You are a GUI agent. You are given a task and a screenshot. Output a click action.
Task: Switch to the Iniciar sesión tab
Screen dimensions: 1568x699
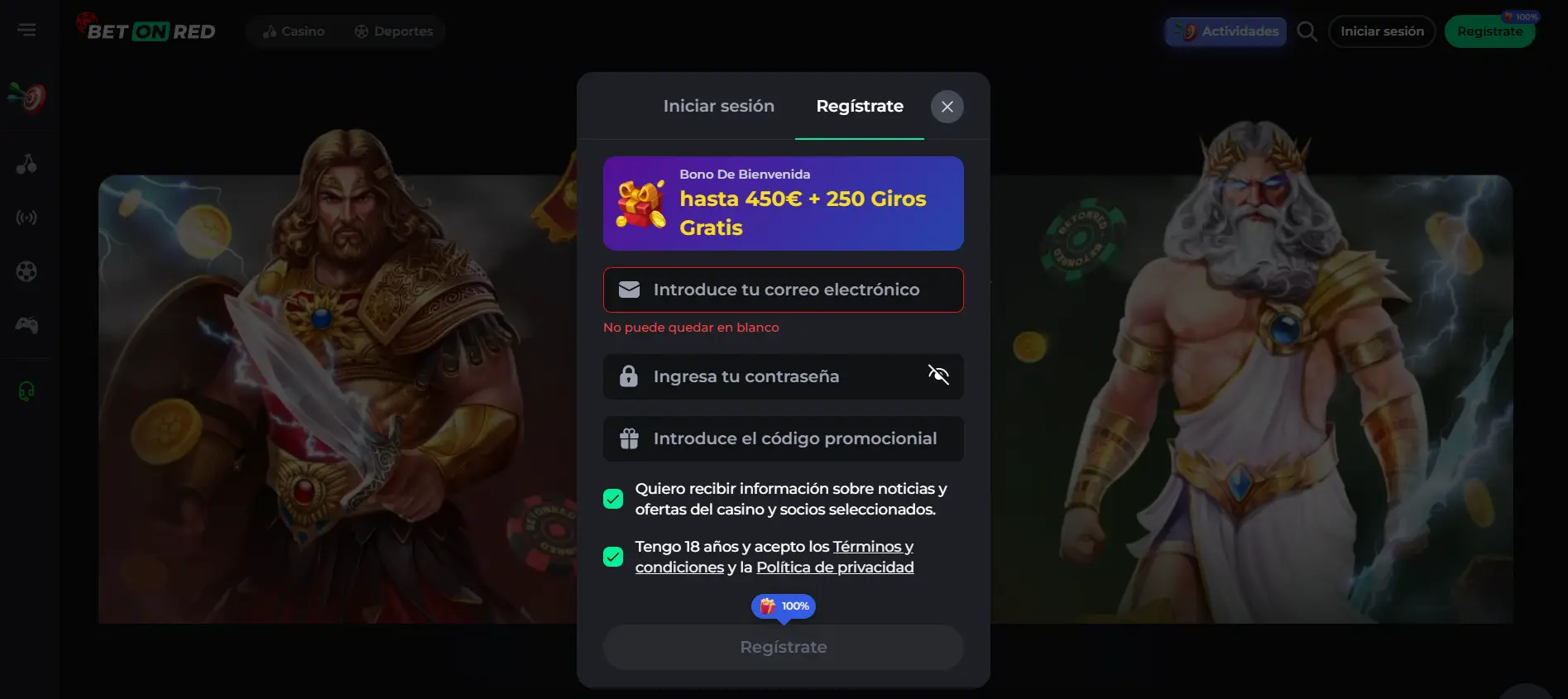(x=718, y=106)
